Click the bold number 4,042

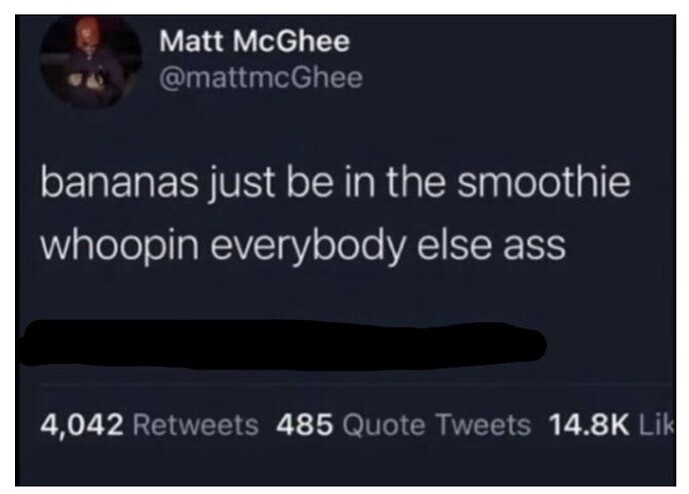[x=82, y=426]
